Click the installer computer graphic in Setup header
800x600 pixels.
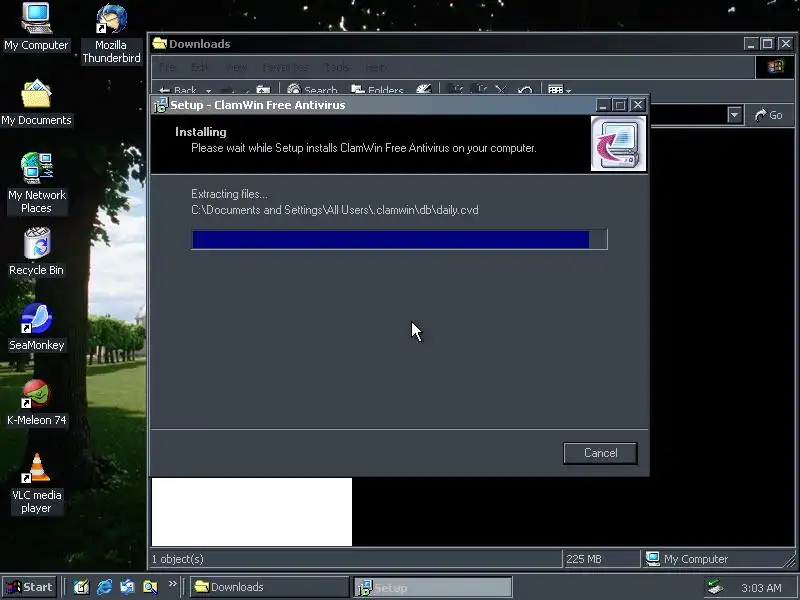[618, 143]
